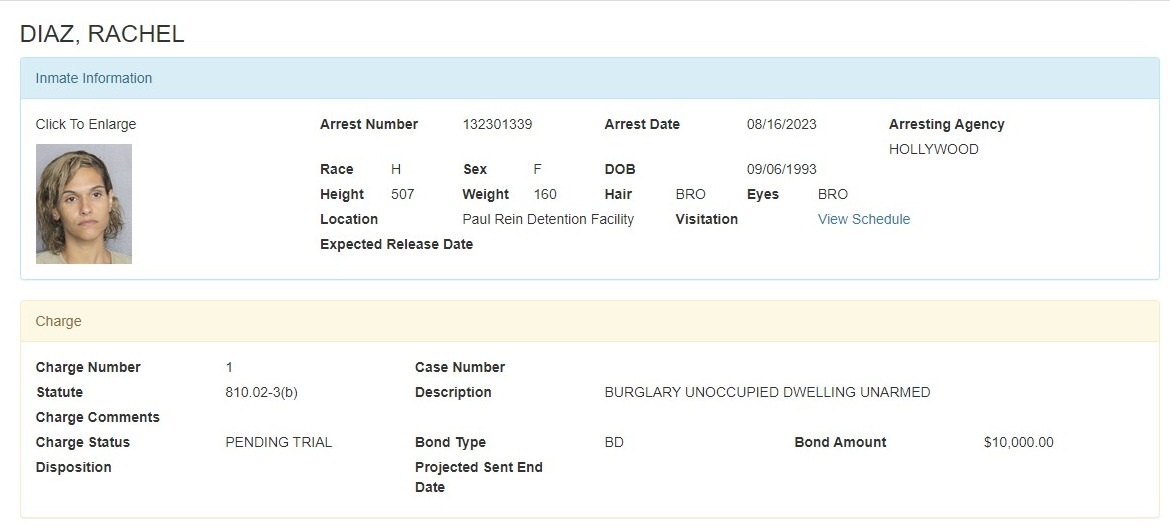Click the Case Number label
This screenshot has width=1170, height=530.
coord(460,367)
